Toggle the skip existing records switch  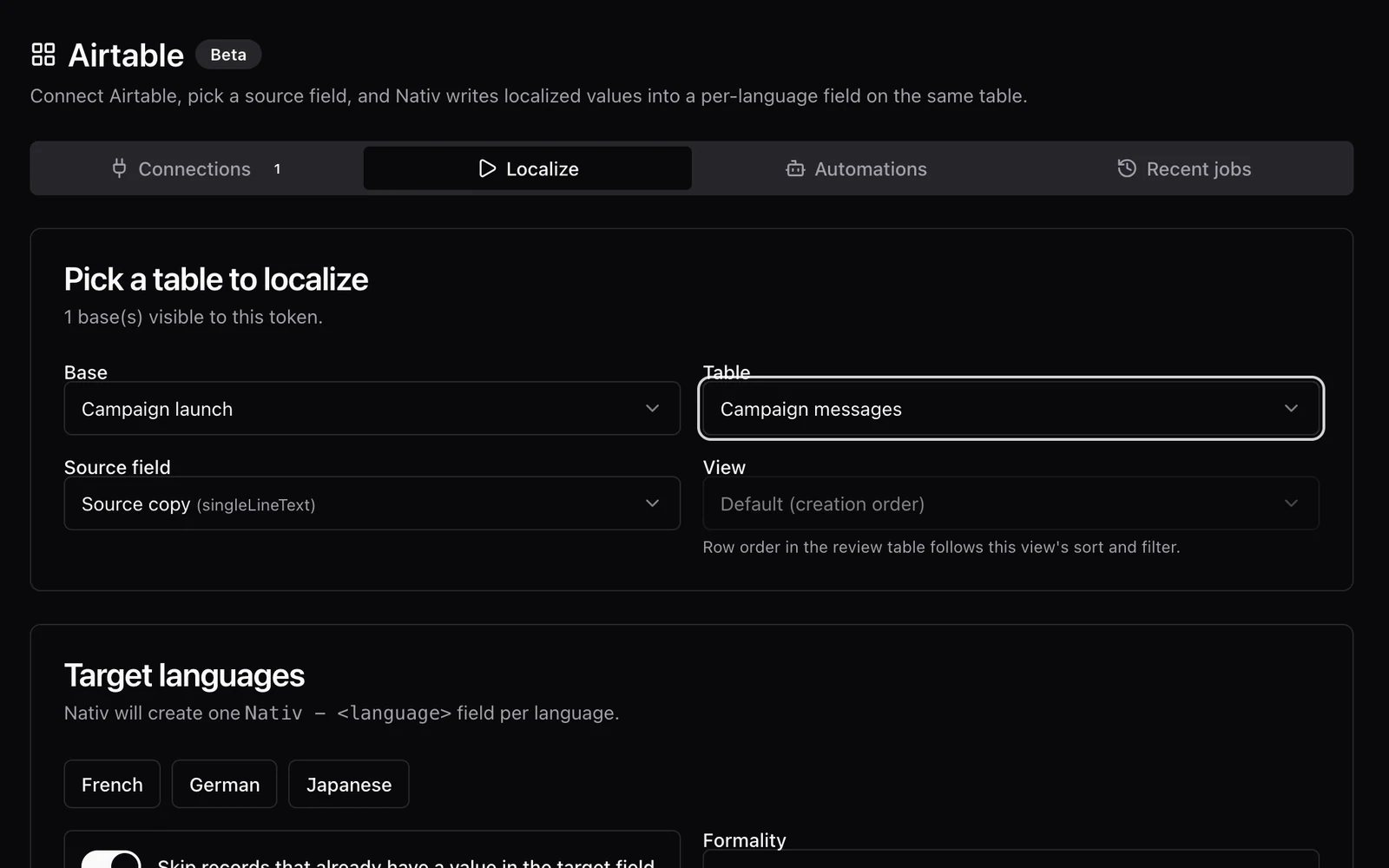point(111,859)
